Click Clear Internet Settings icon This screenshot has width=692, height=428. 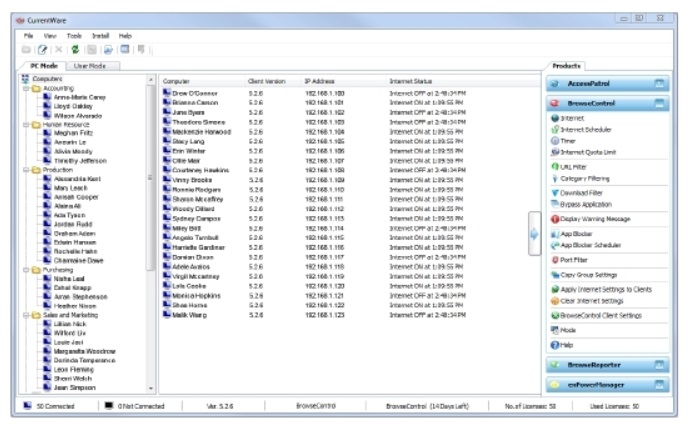point(555,301)
